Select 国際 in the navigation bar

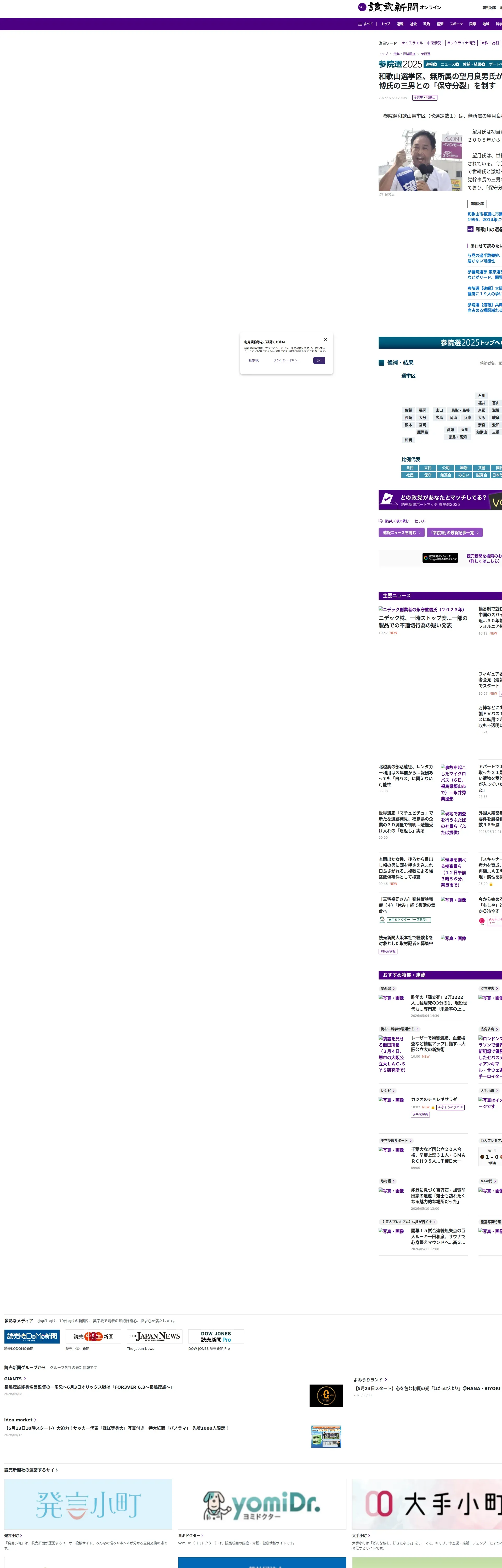click(473, 24)
